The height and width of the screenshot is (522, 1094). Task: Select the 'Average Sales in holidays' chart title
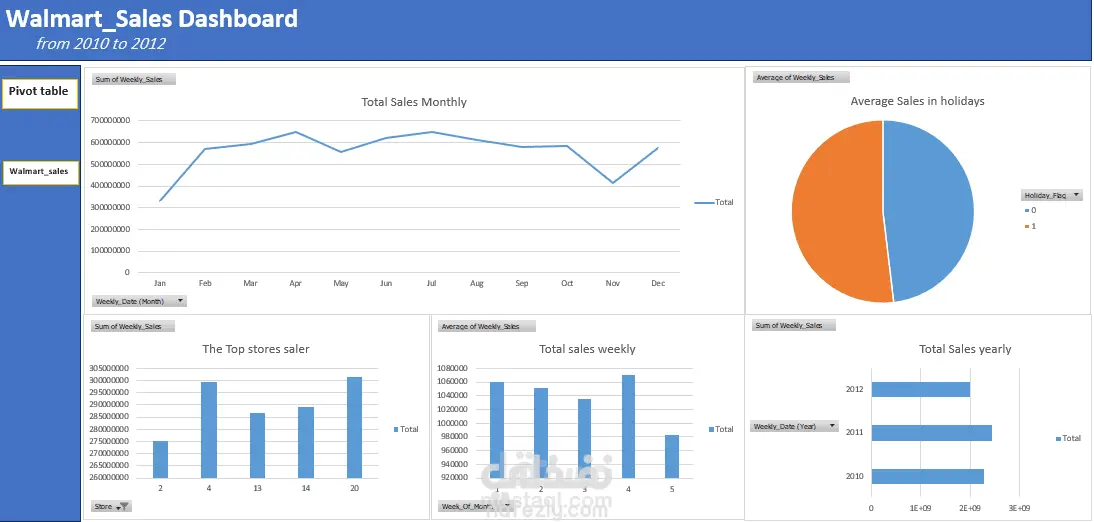point(917,101)
